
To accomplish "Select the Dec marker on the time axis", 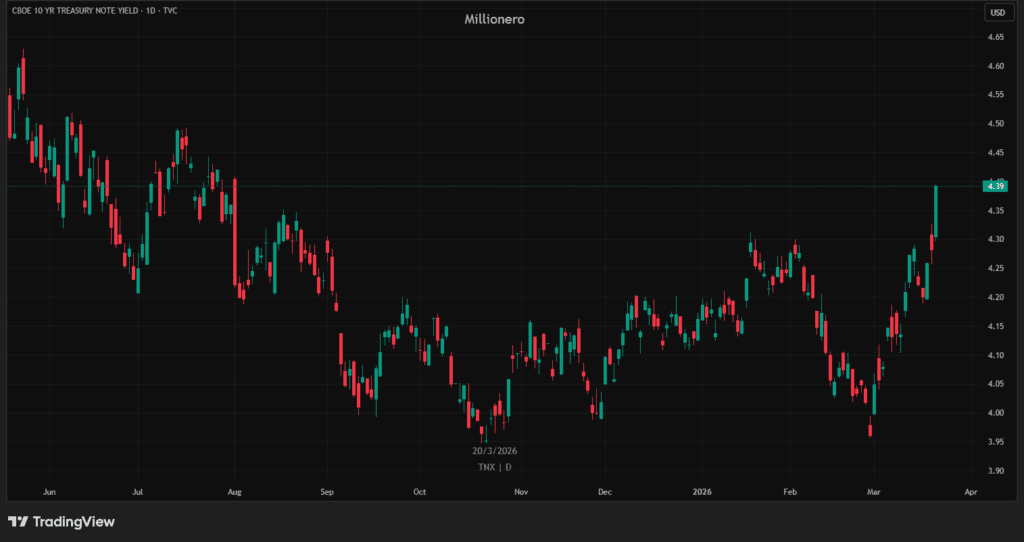I will pos(604,492).
